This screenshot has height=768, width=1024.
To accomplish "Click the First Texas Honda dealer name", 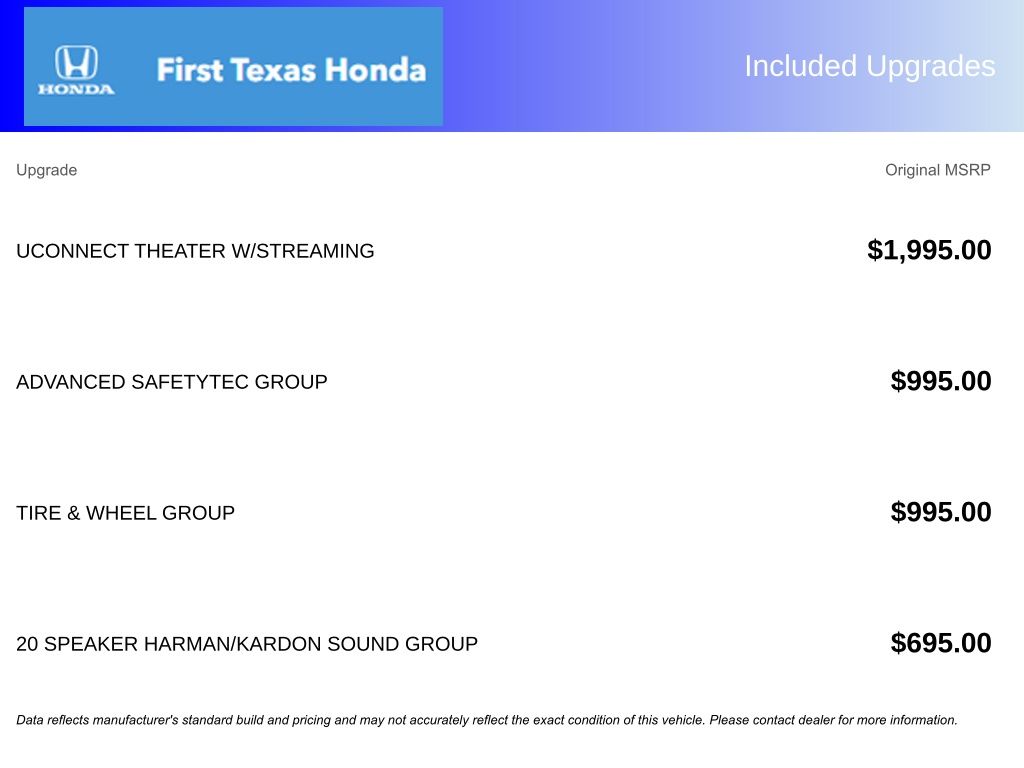I will point(291,70).
